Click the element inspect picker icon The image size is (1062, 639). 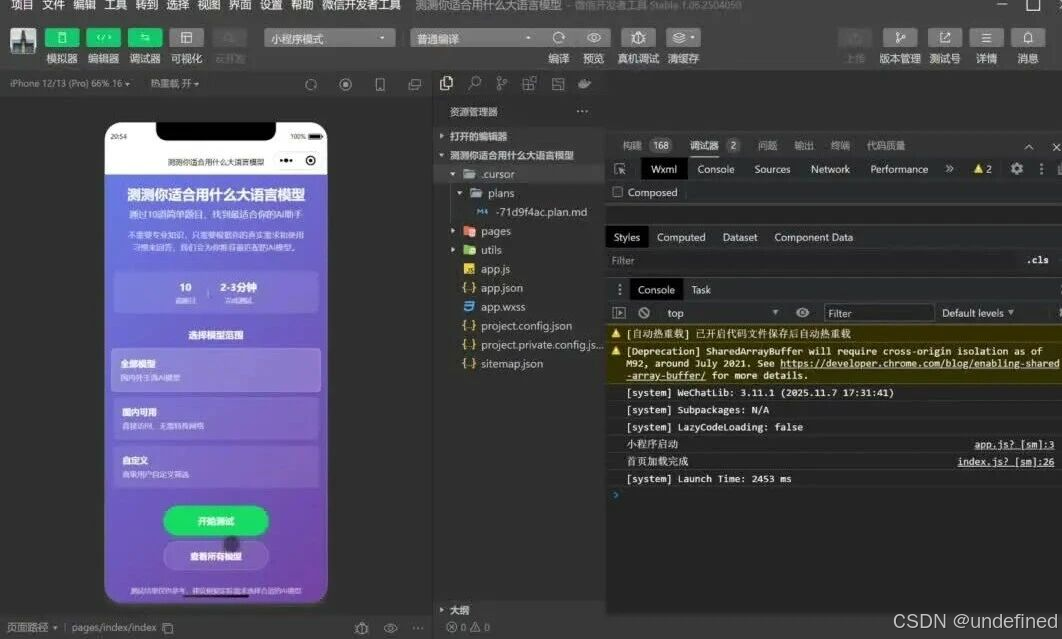point(620,169)
